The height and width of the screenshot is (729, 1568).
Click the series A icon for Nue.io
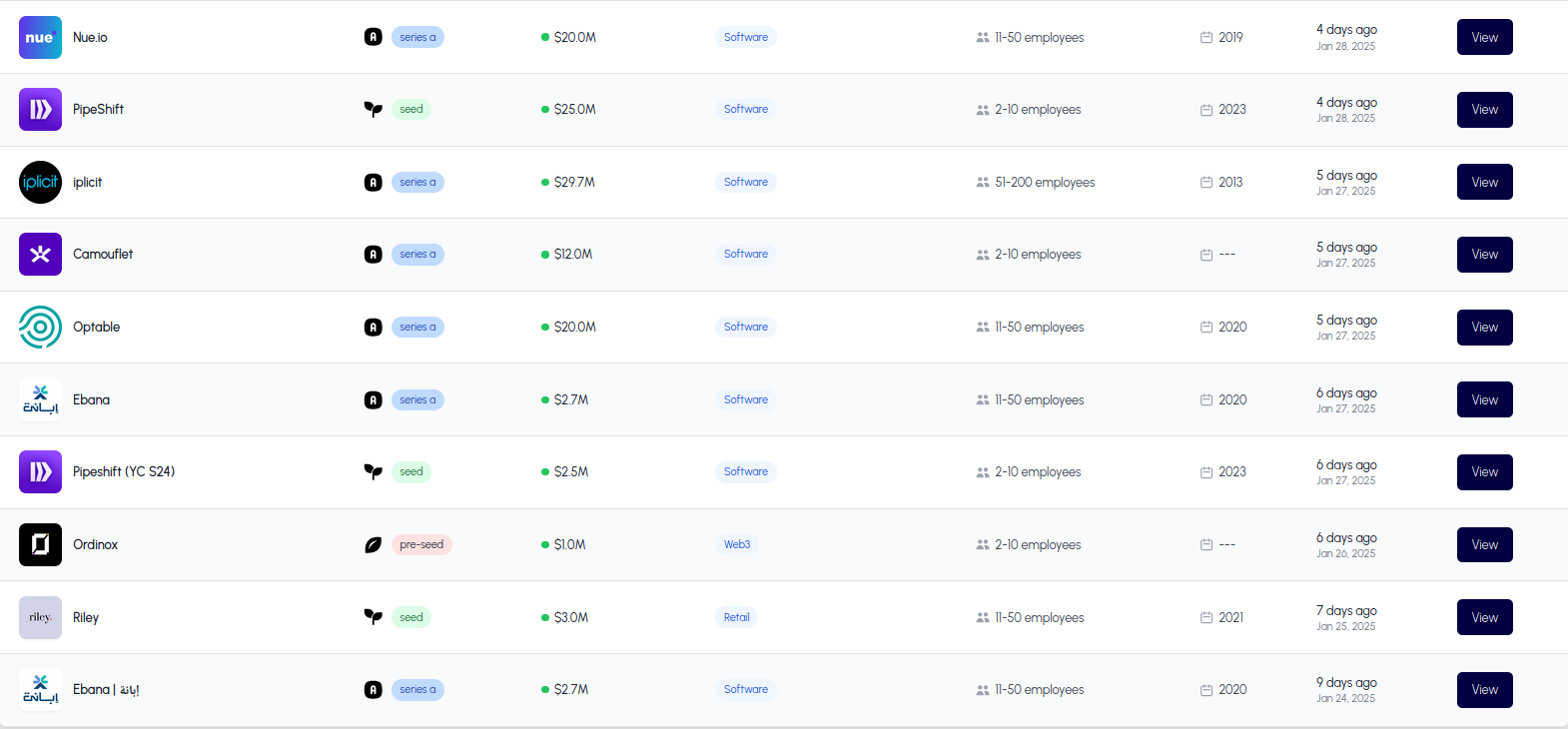point(373,37)
